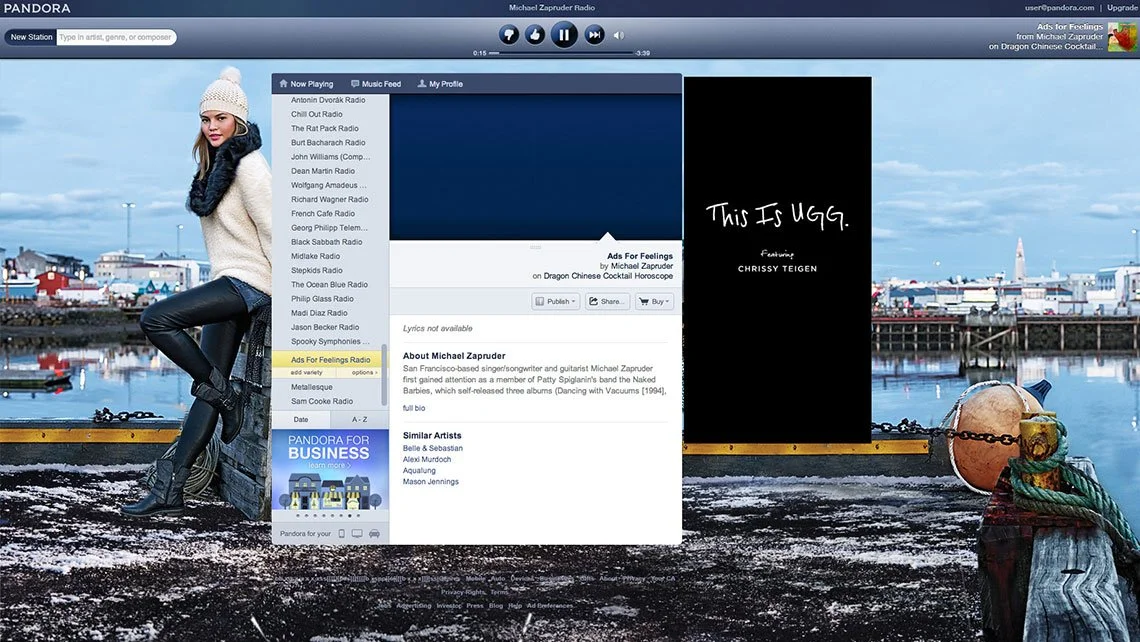Select Wolfgang Amadeus station

point(328,185)
